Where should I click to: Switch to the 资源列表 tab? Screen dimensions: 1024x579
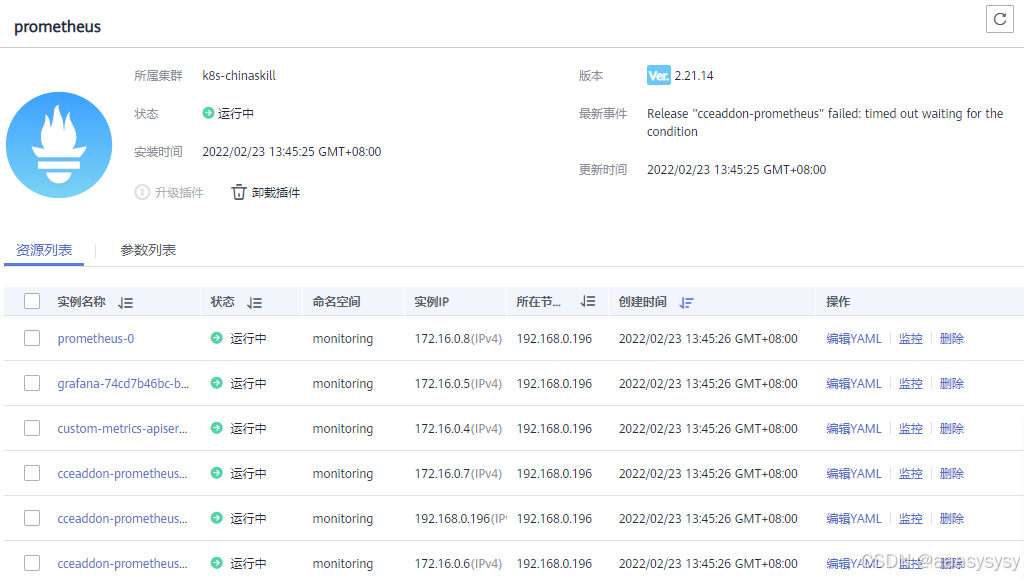44,250
